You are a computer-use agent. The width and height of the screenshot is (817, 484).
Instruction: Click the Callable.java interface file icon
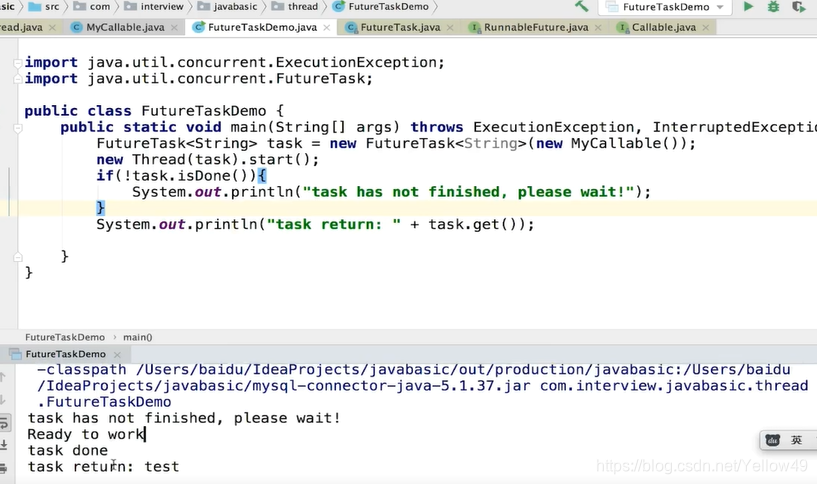click(x=622, y=27)
